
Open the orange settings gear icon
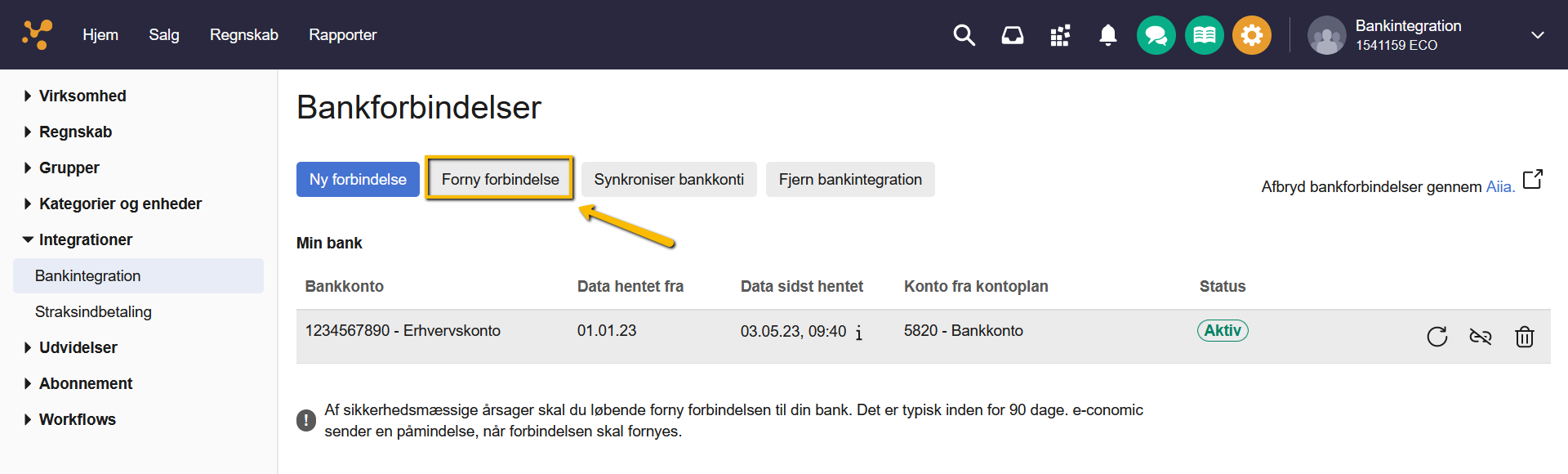click(x=1252, y=35)
